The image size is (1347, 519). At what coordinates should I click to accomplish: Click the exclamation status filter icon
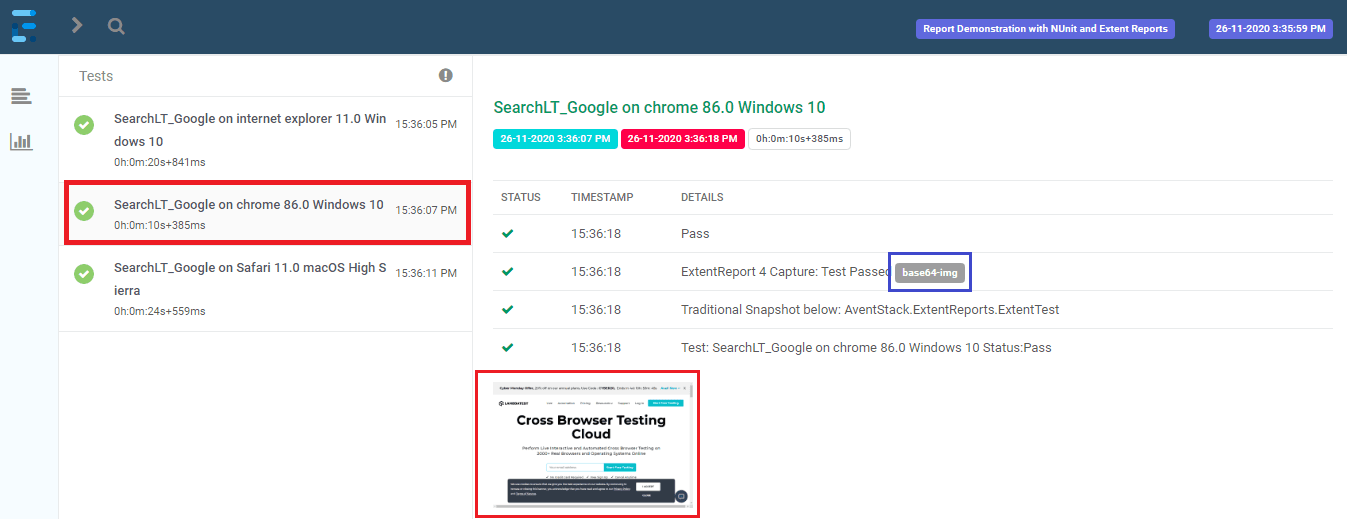tap(445, 75)
